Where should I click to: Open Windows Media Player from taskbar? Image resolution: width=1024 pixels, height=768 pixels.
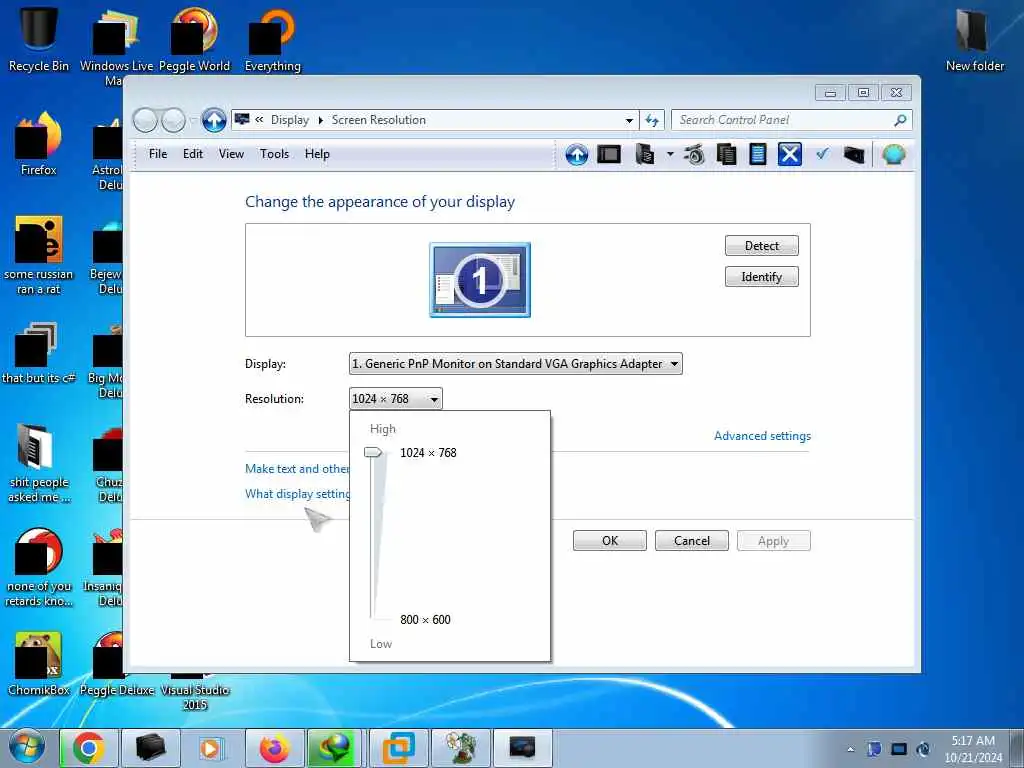click(212, 748)
